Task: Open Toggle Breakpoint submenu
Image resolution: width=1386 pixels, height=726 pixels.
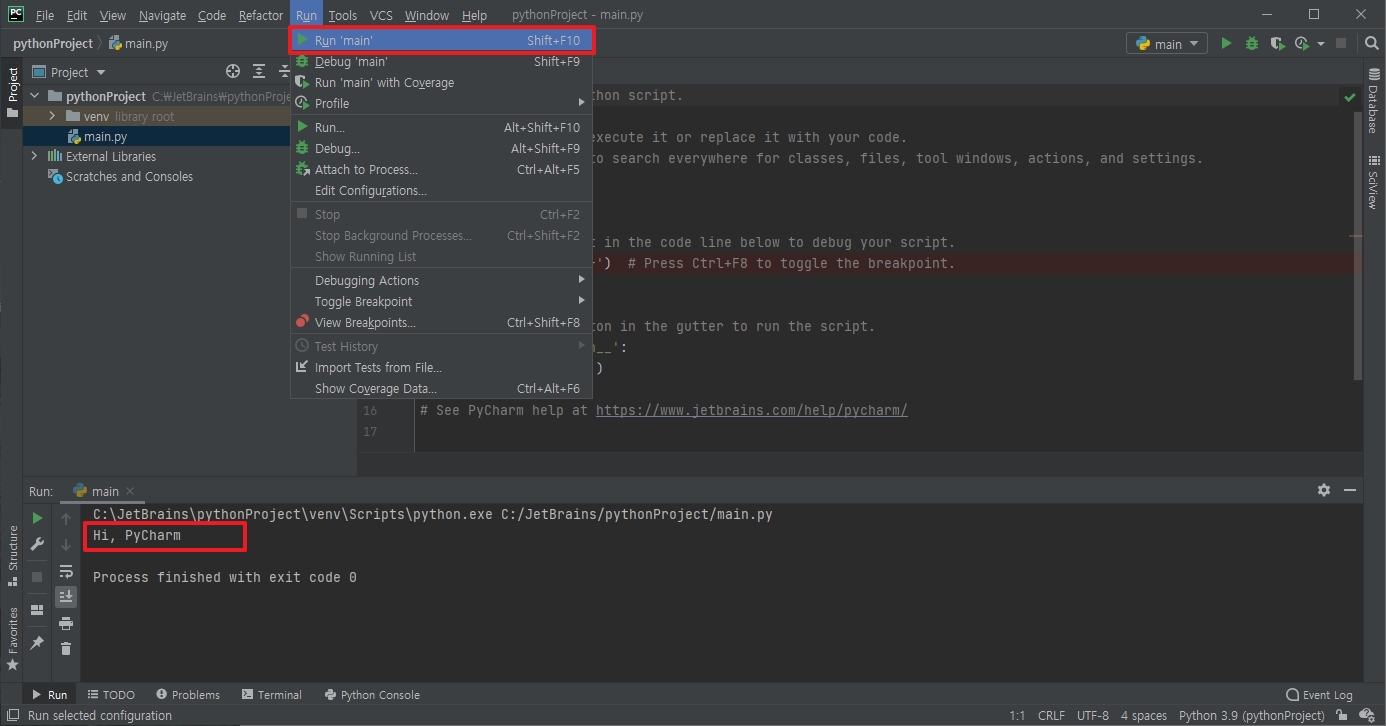Action: click(441, 301)
